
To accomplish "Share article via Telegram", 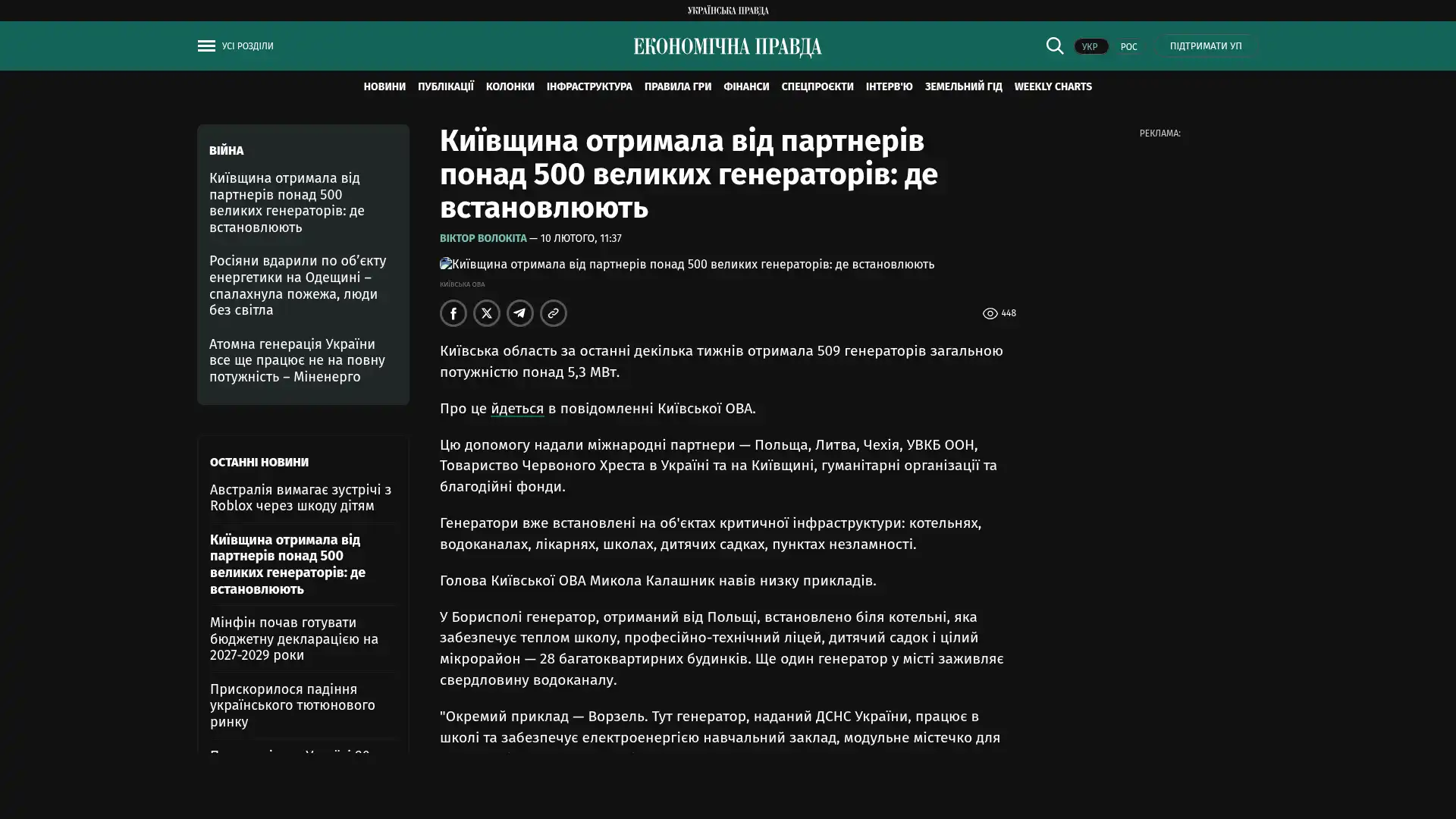I will coord(520,313).
